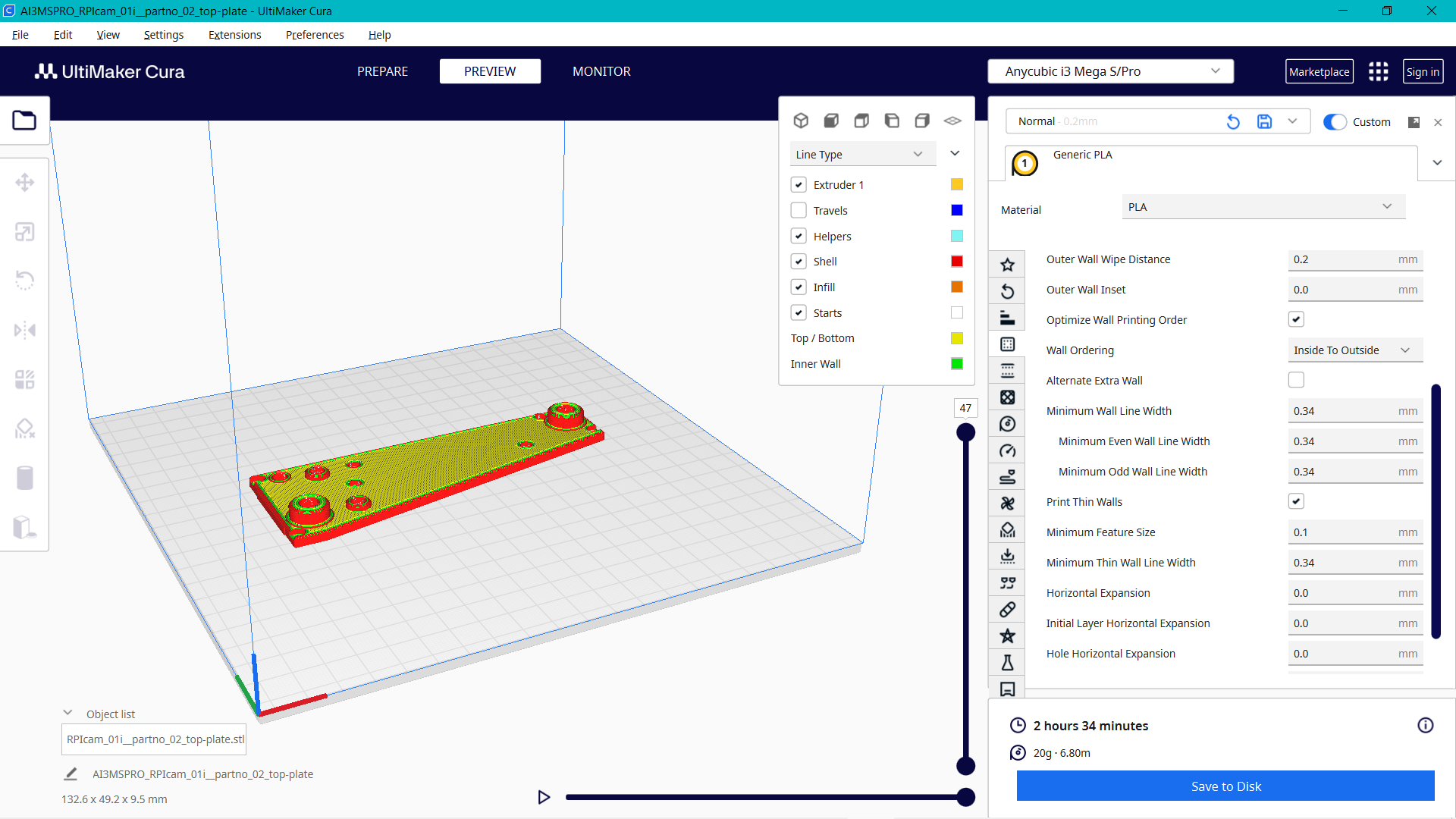
Task: Open the Marketplace
Action: click(x=1319, y=71)
